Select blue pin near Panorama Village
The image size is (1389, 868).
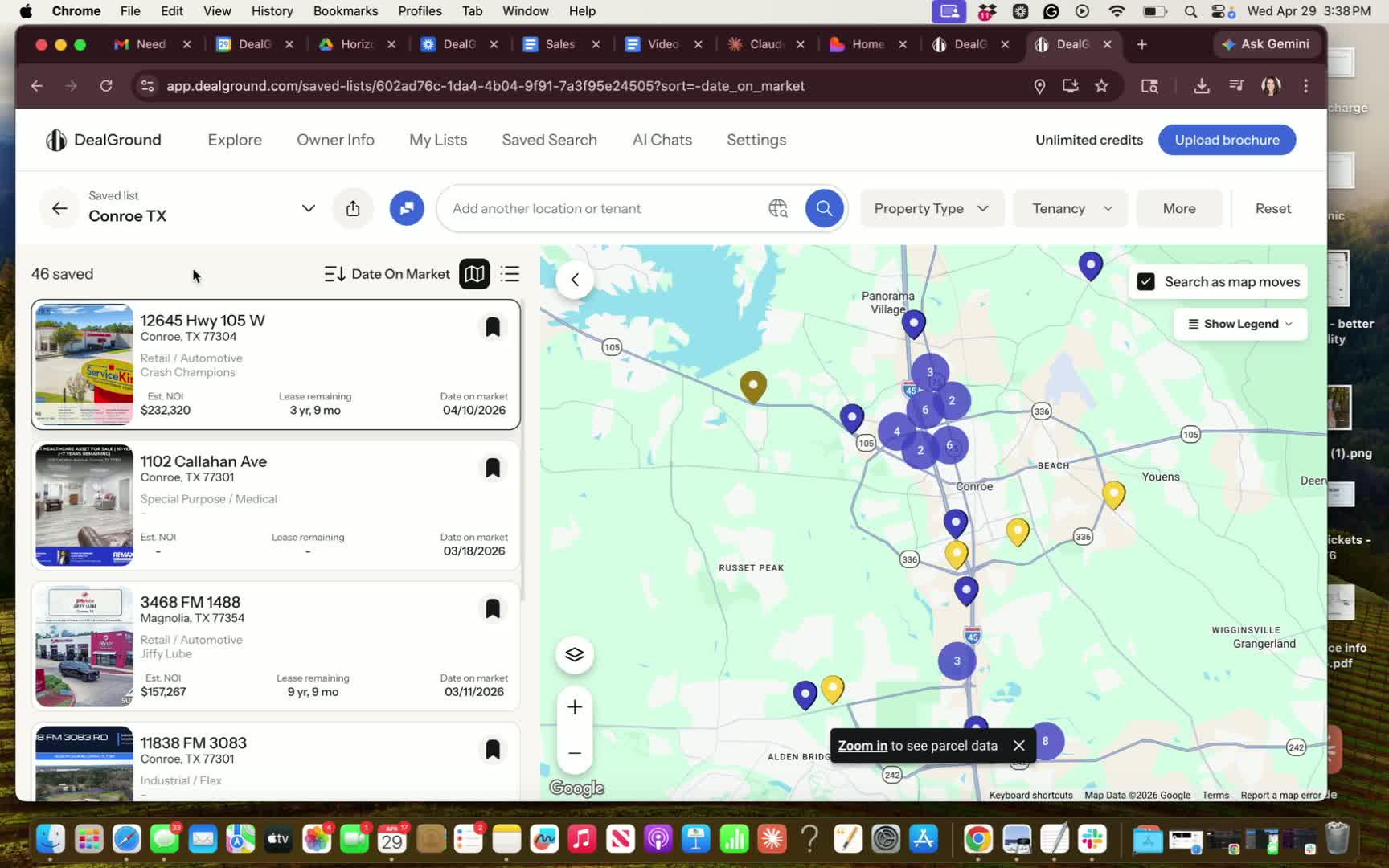pos(913,323)
